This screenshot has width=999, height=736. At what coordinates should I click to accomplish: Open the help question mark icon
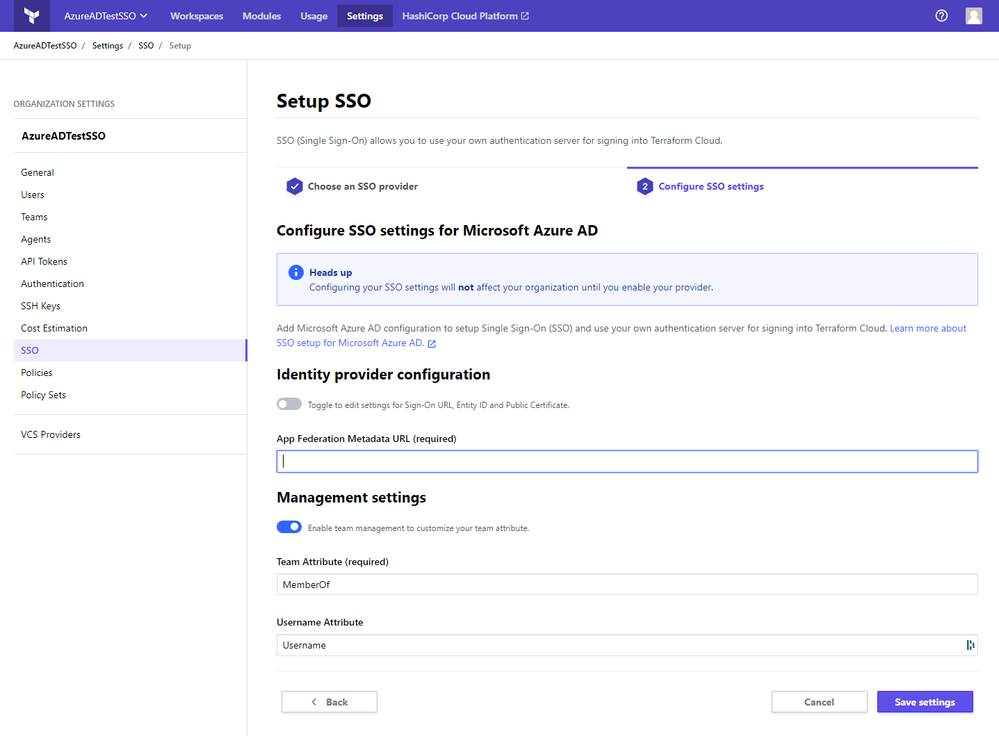(941, 16)
